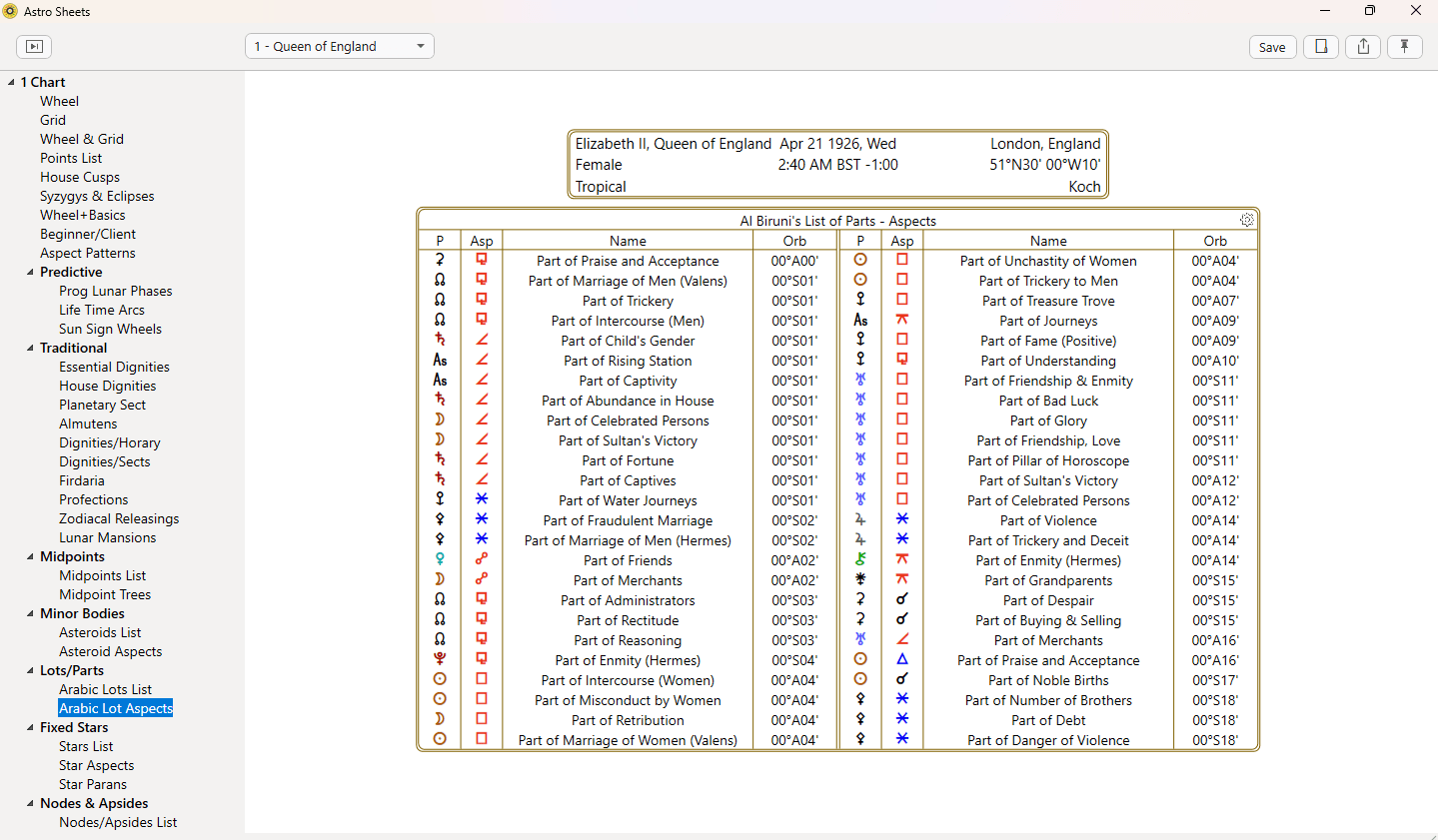Click the Save button

[1272, 47]
